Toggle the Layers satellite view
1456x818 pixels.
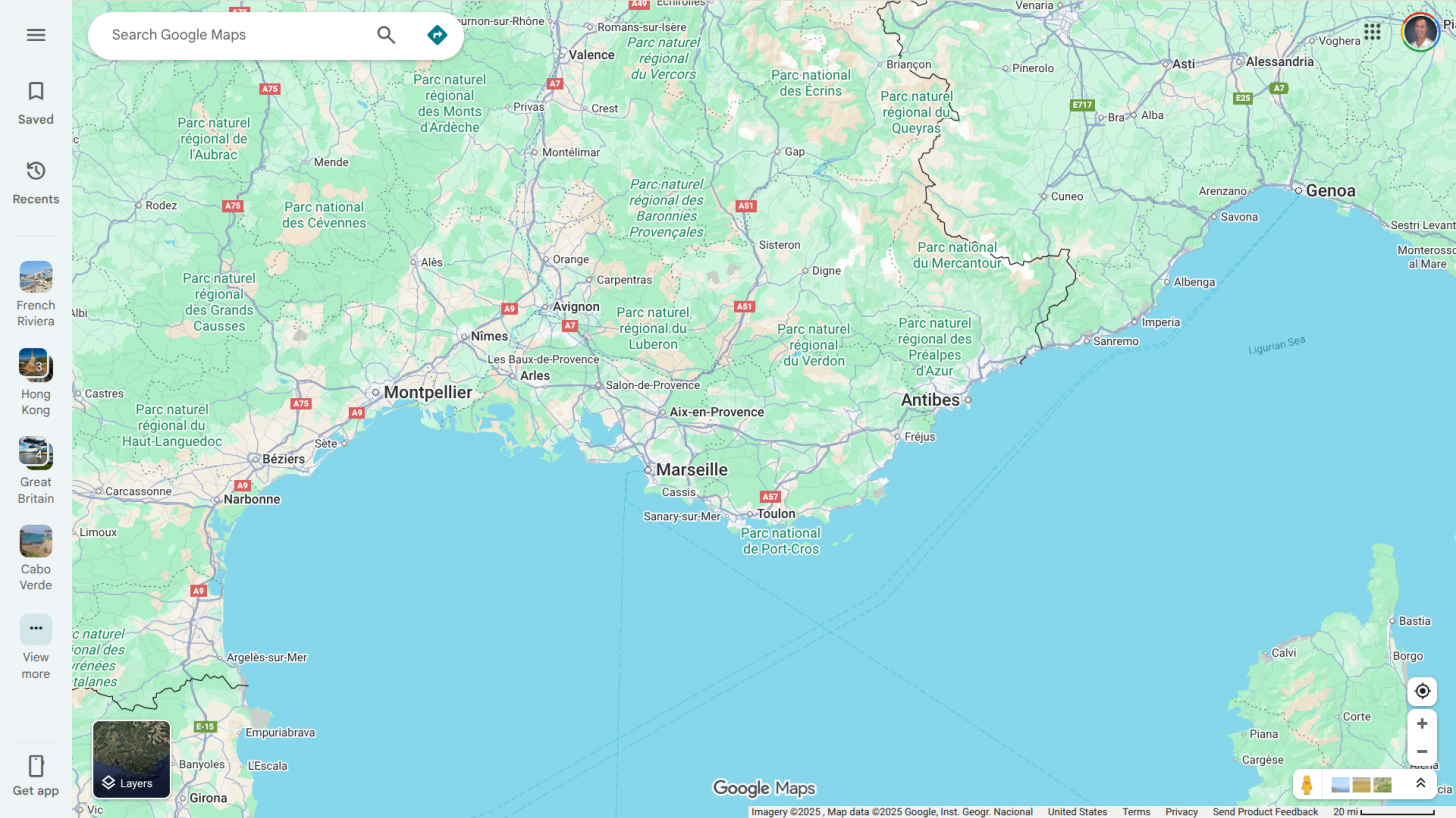132,760
